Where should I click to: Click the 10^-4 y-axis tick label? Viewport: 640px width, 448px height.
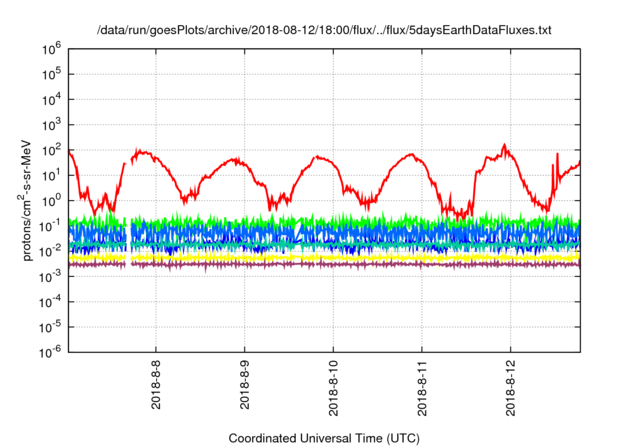(50, 303)
